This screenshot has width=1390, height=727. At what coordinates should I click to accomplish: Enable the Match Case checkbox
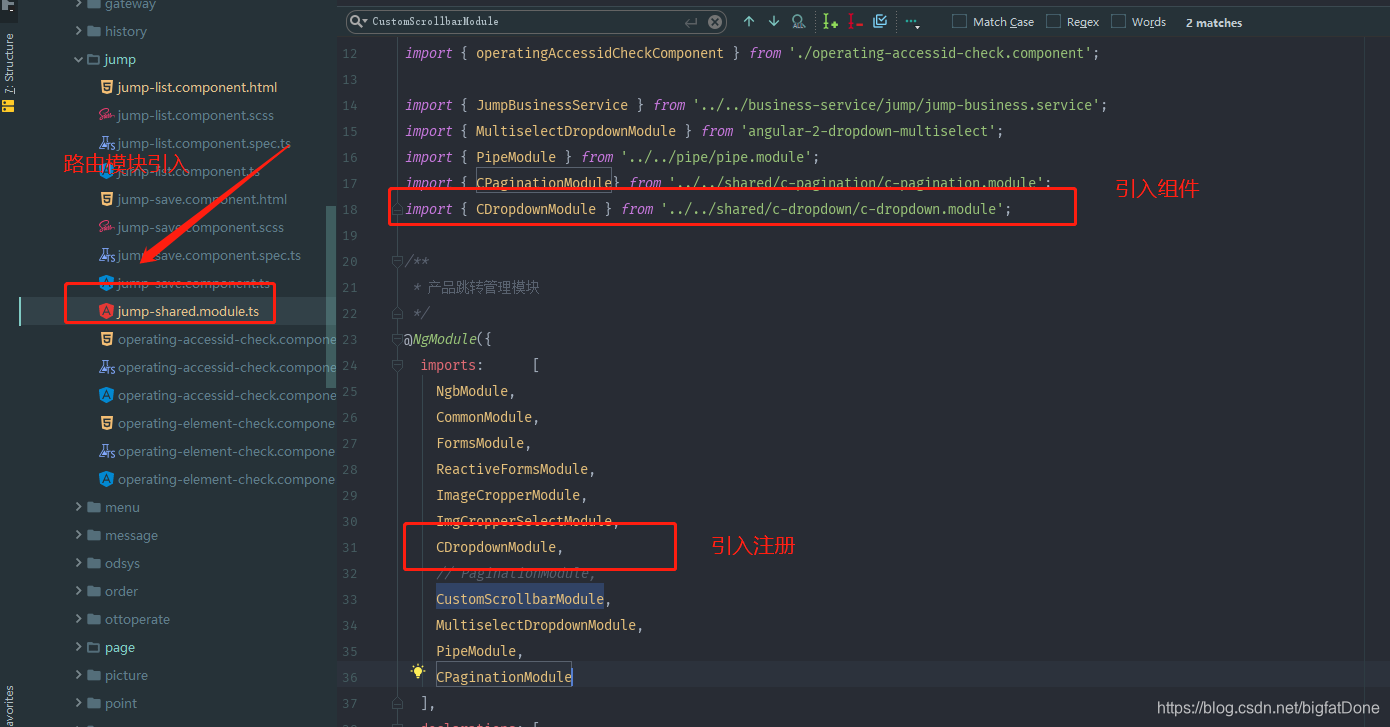(959, 21)
